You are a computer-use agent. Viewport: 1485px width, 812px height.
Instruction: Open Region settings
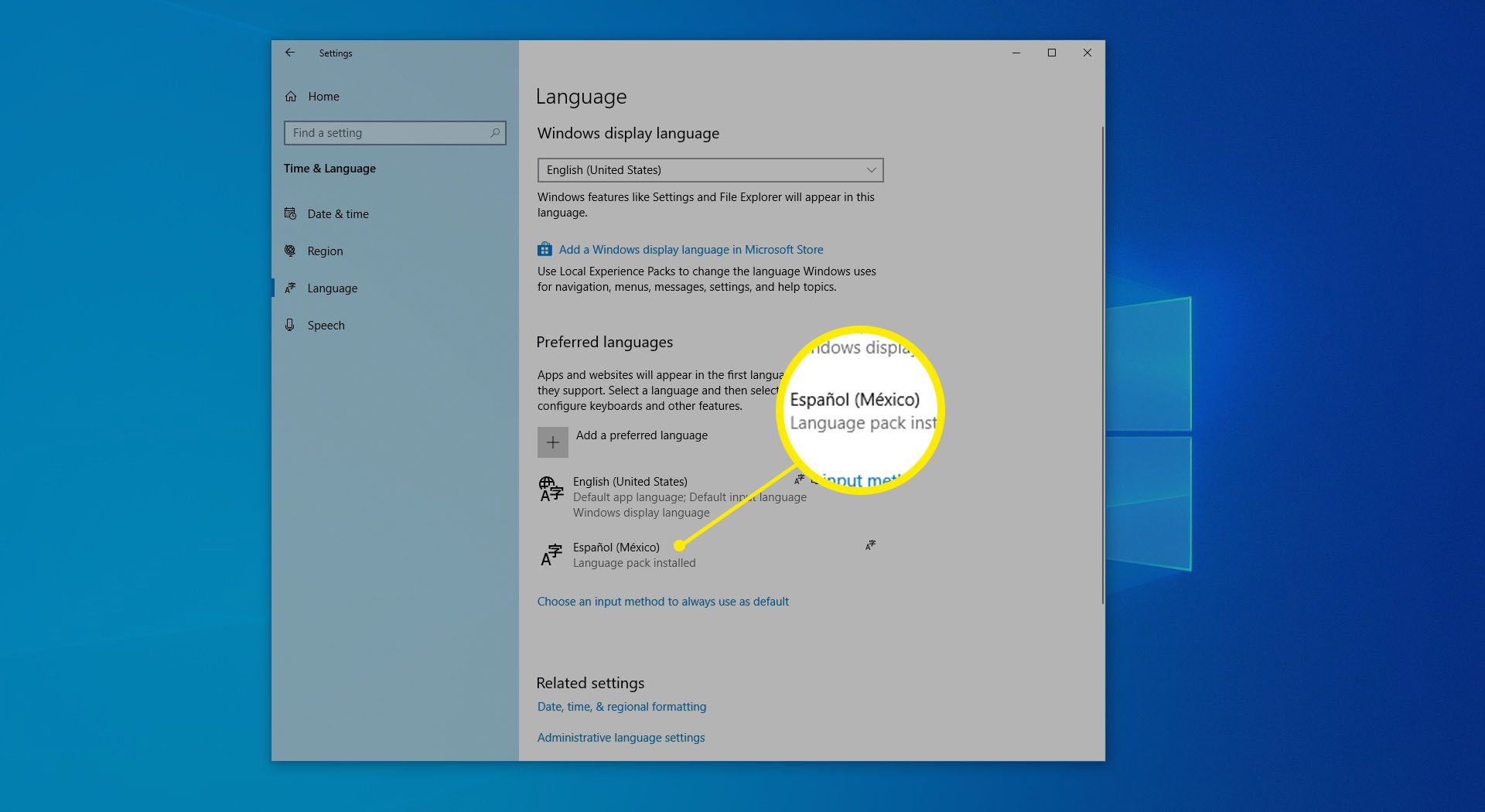point(325,251)
